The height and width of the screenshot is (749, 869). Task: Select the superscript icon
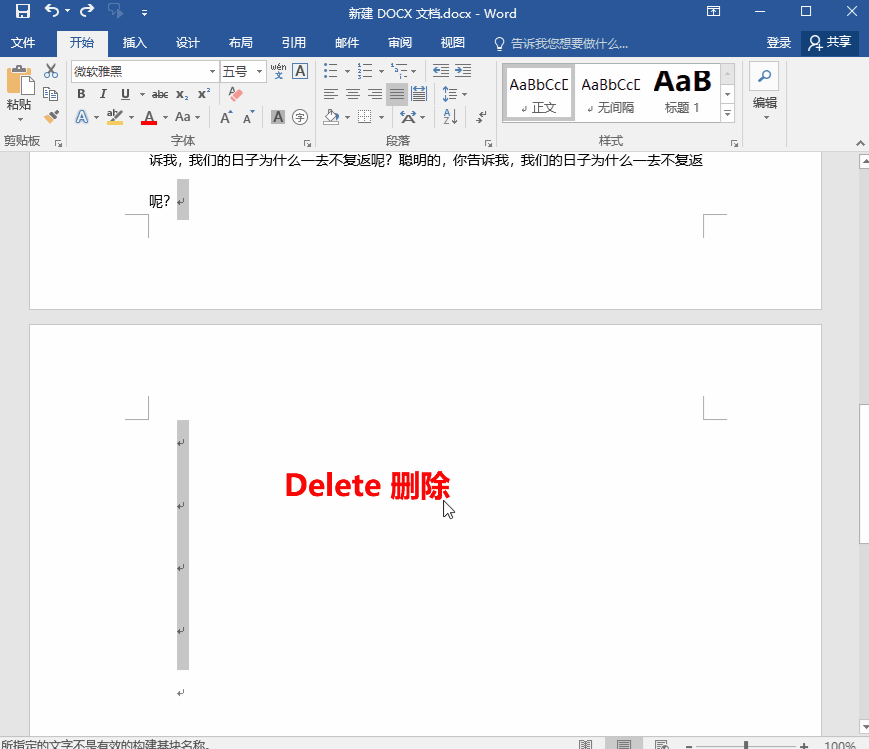(x=202, y=93)
